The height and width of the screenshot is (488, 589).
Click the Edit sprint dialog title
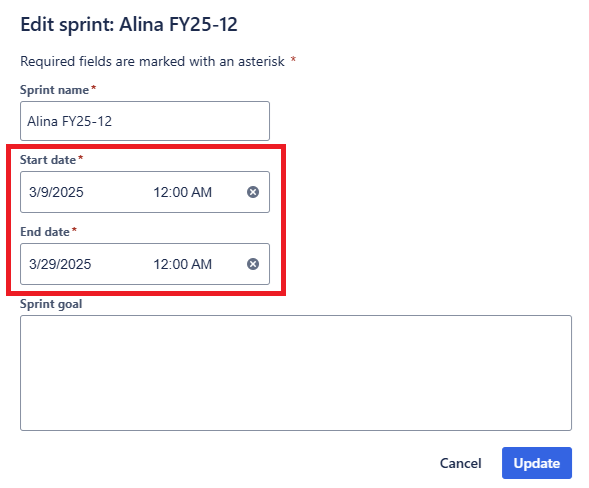[x=129, y=25]
